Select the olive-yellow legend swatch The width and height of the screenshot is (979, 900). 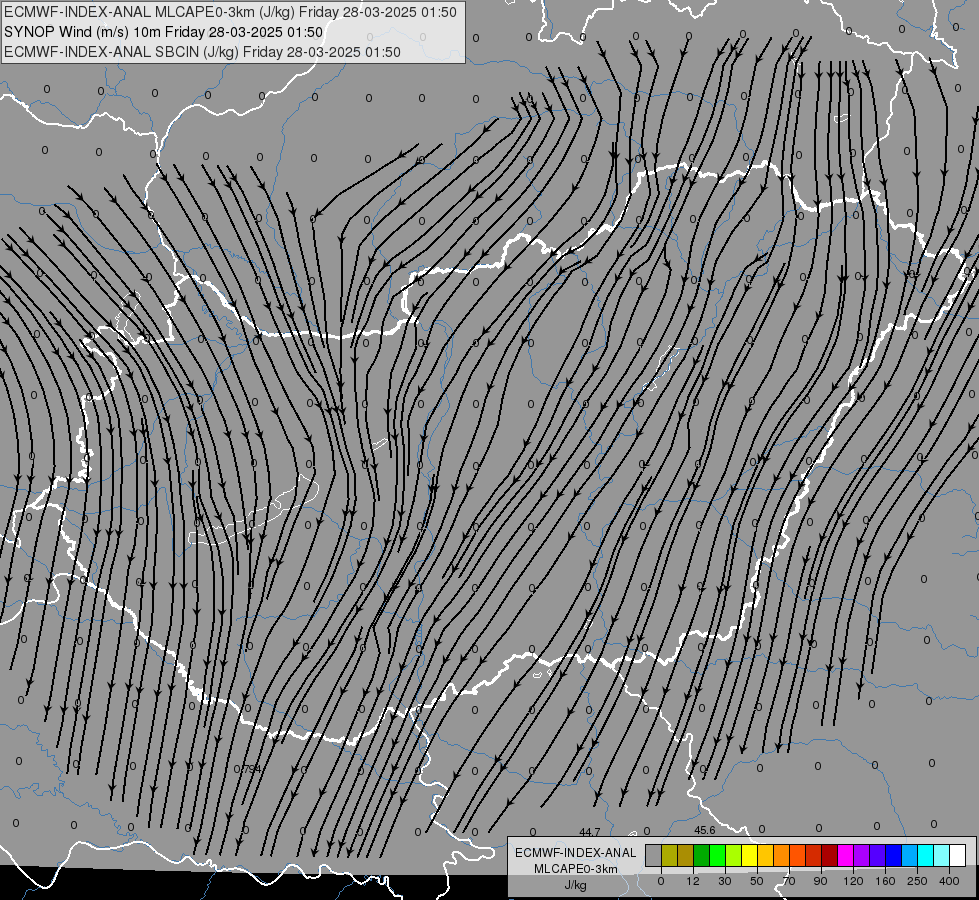point(669,855)
